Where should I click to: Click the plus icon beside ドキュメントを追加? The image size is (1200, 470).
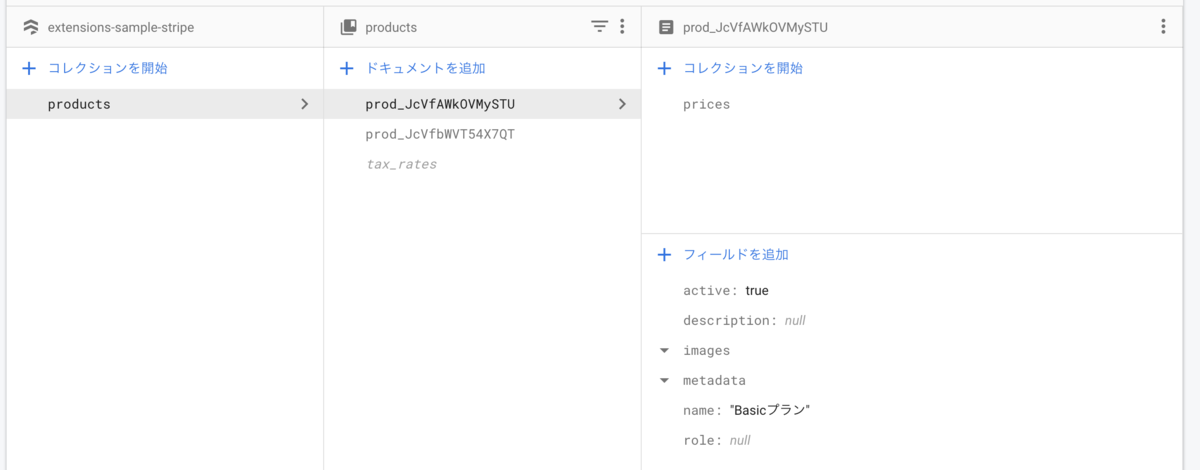pyautogui.click(x=347, y=68)
